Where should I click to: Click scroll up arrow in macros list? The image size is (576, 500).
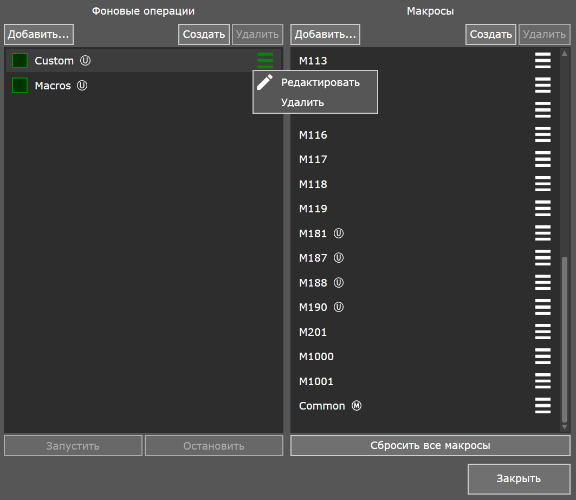pyautogui.click(x=565, y=54)
